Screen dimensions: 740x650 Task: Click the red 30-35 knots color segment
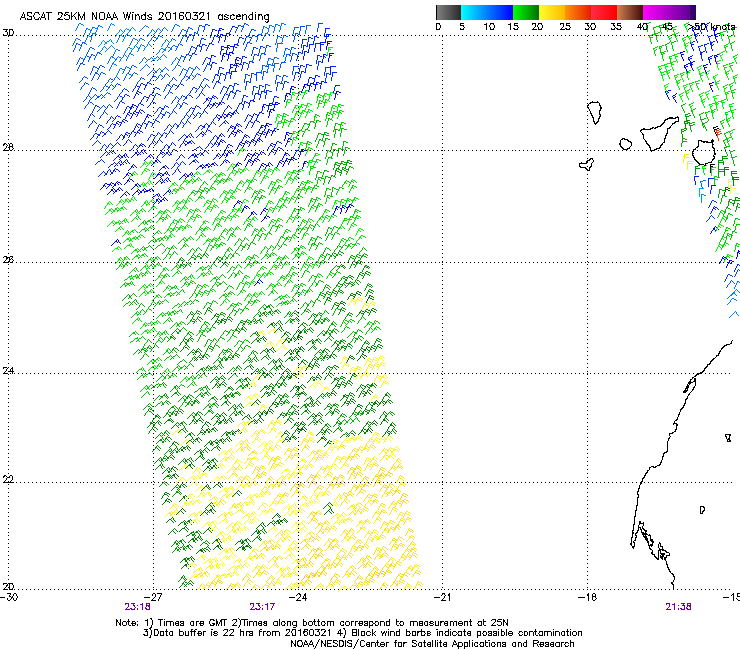604,12
